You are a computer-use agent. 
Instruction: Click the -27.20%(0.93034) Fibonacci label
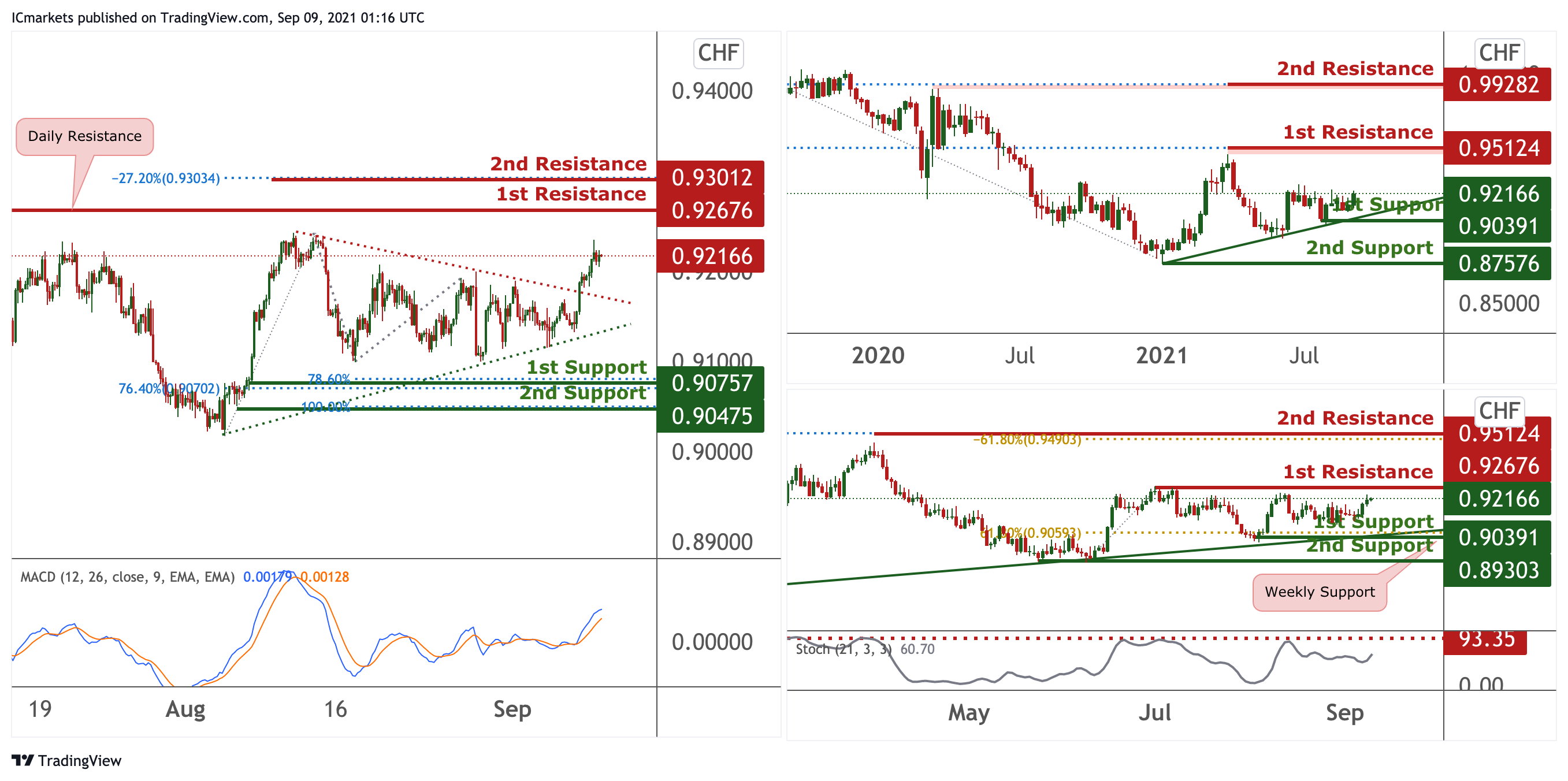coord(166,178)
